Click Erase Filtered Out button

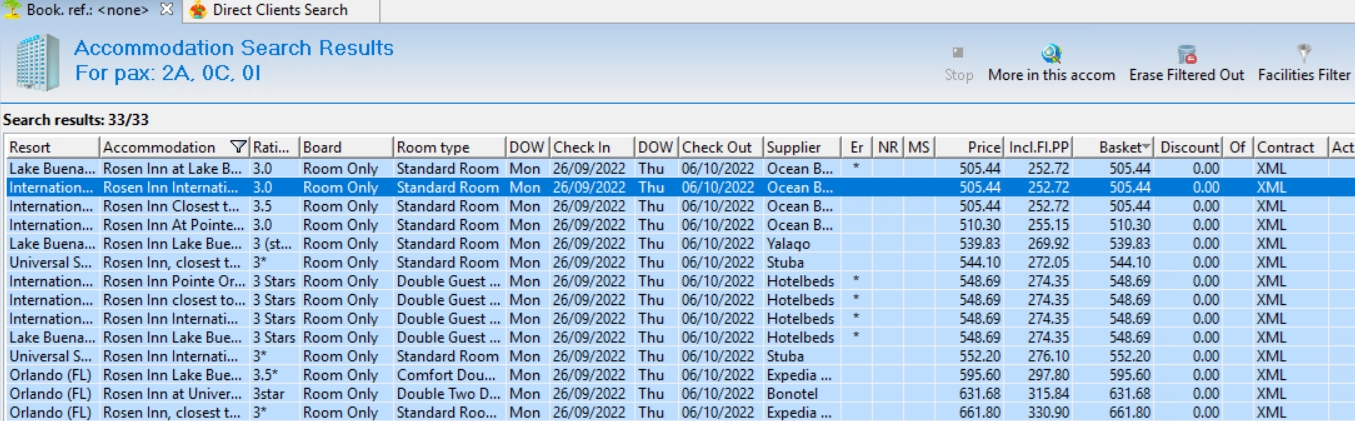tap(1187, 64)
